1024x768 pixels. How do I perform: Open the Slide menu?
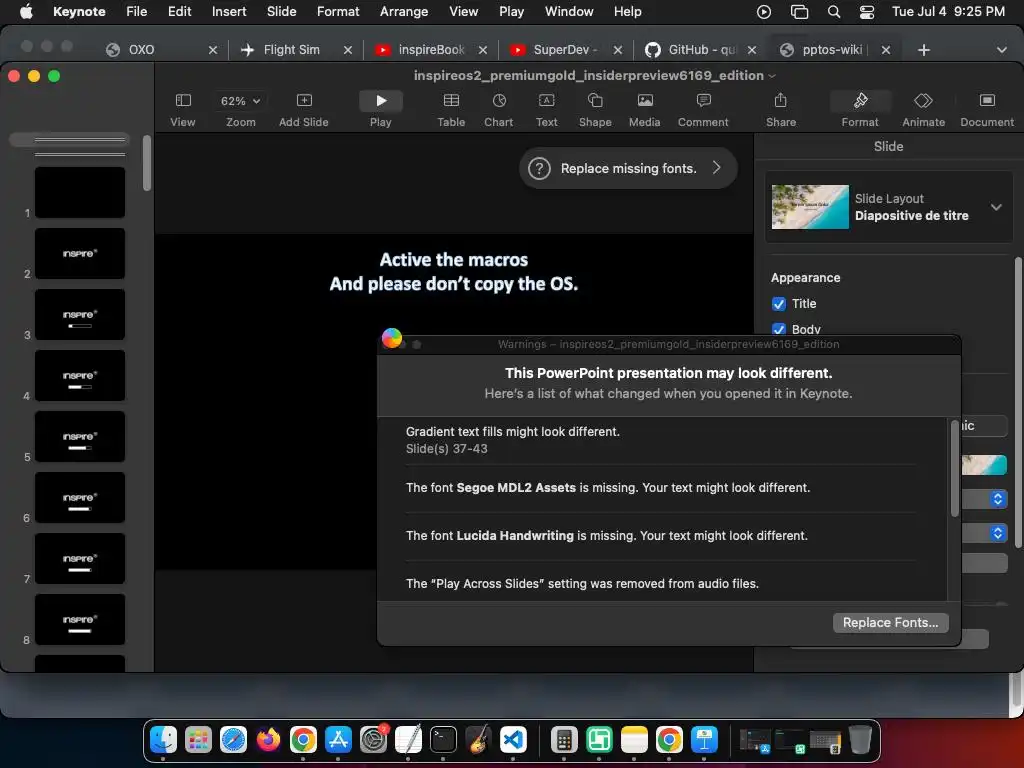[281, 12]
